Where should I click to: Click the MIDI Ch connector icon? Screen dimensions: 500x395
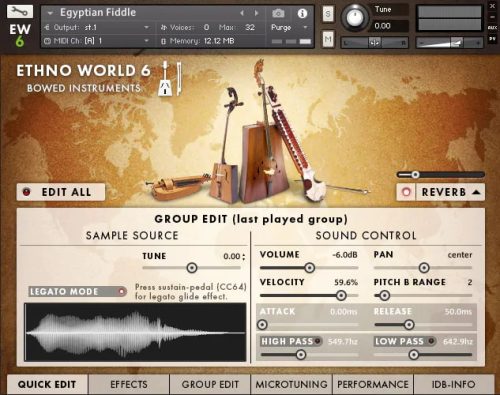point(47,41)
